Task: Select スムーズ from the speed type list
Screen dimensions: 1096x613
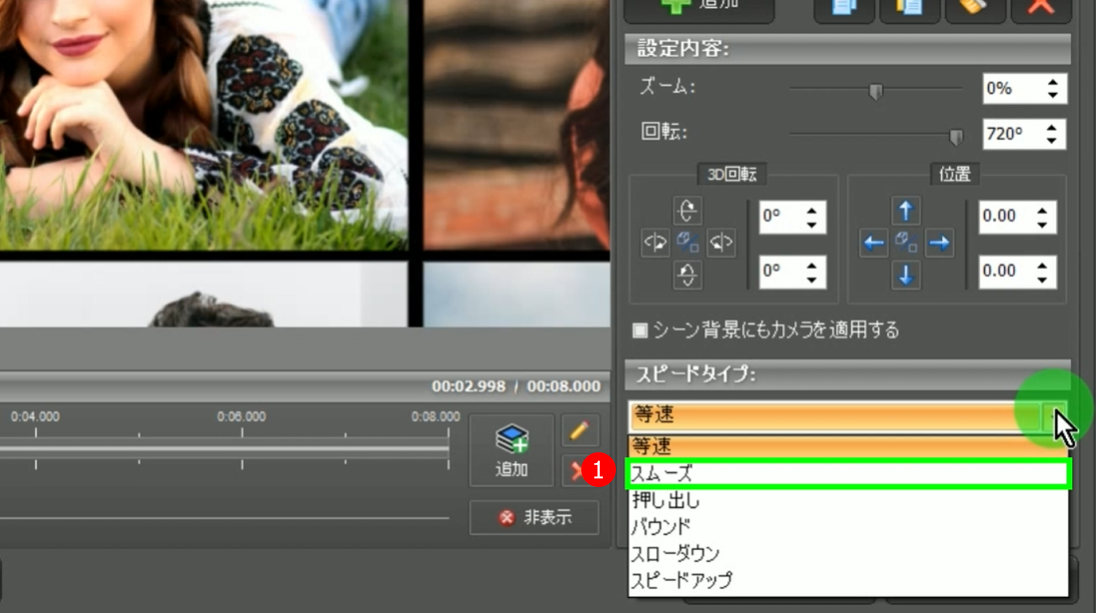Action: (848, 474)
